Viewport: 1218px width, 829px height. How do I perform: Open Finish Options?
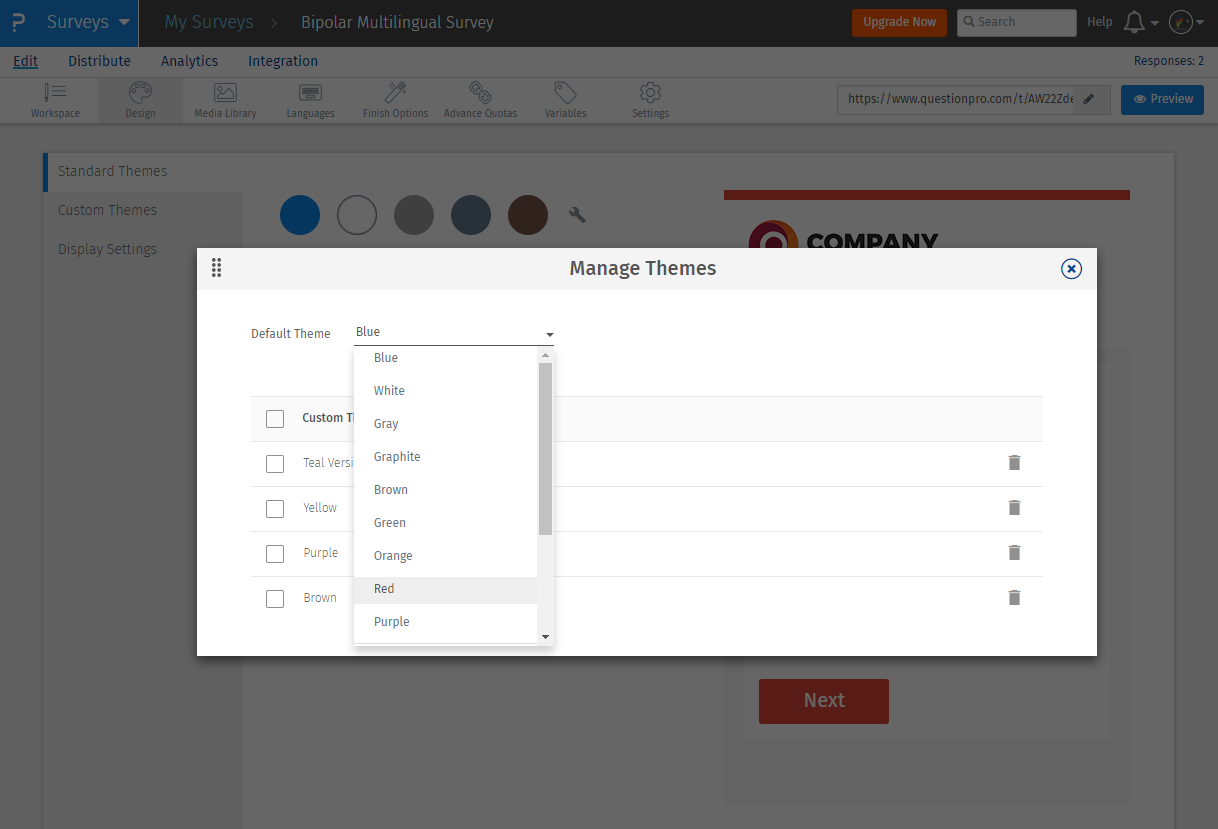click(x=394, y=99)
